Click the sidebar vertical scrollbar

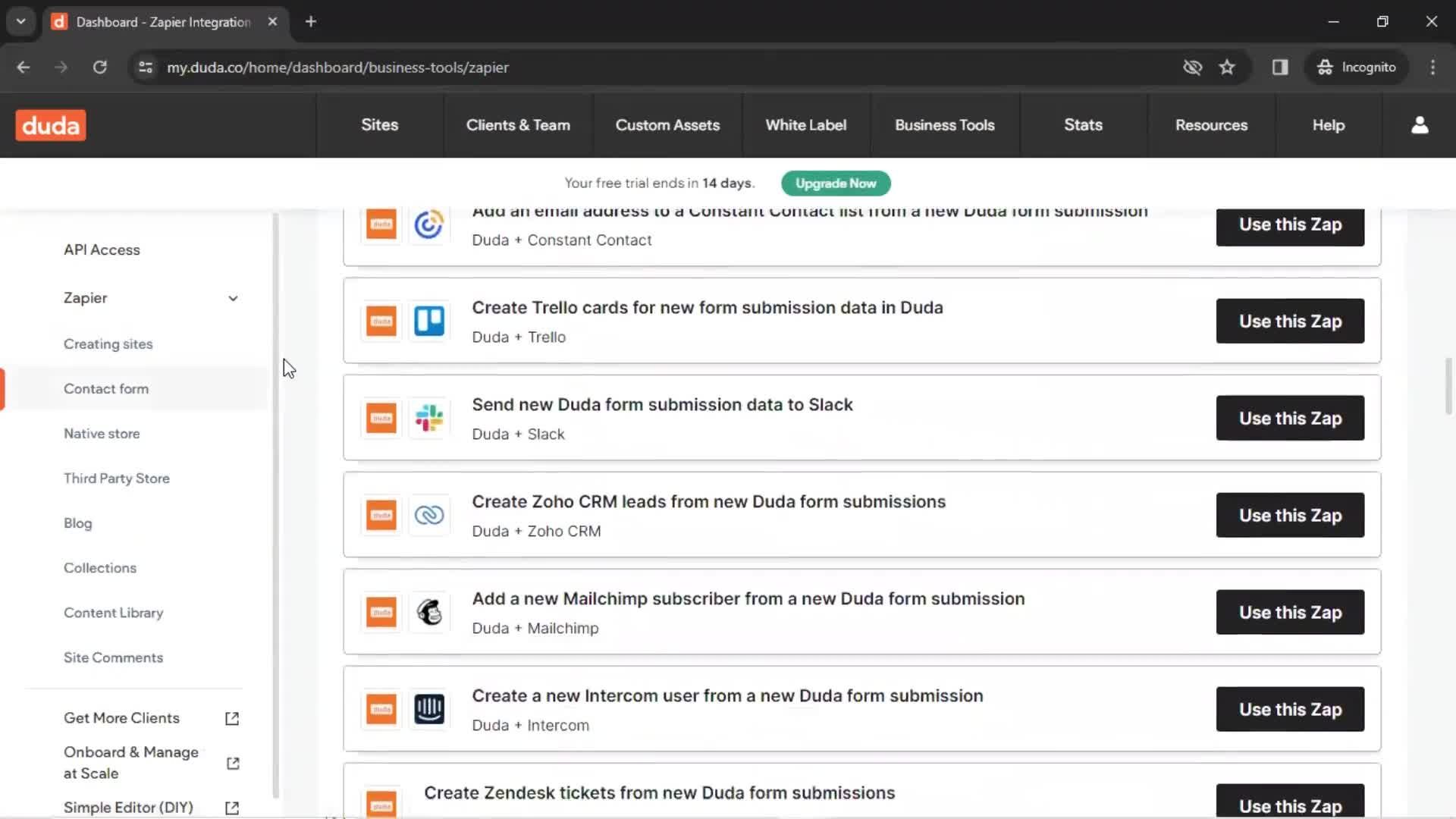click(x=275, y=505)
